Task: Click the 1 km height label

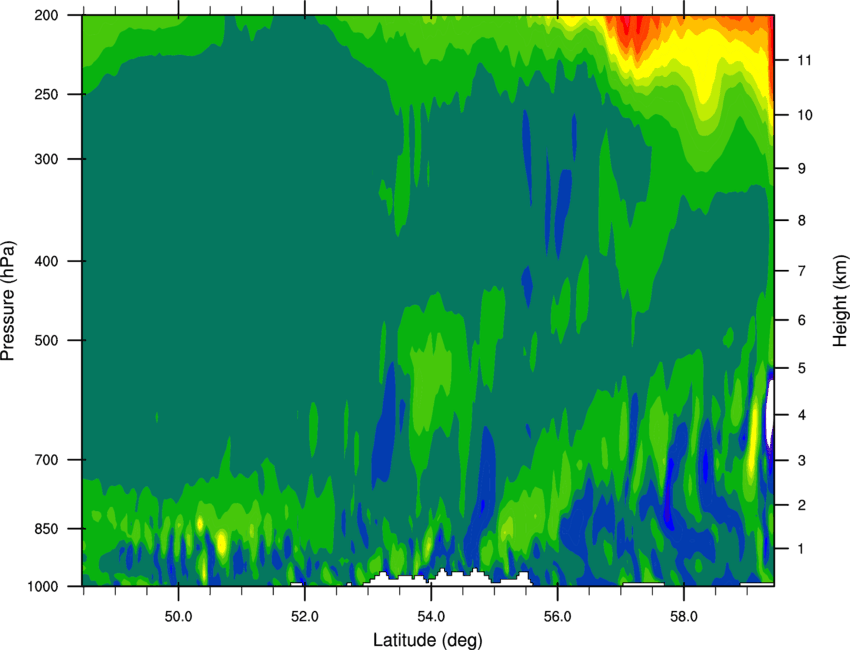Action: (x=802, y=549)
